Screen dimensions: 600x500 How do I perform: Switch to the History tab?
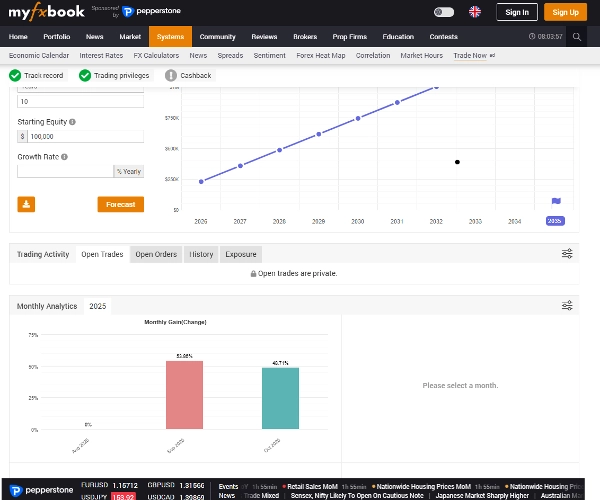click(201, 254)
